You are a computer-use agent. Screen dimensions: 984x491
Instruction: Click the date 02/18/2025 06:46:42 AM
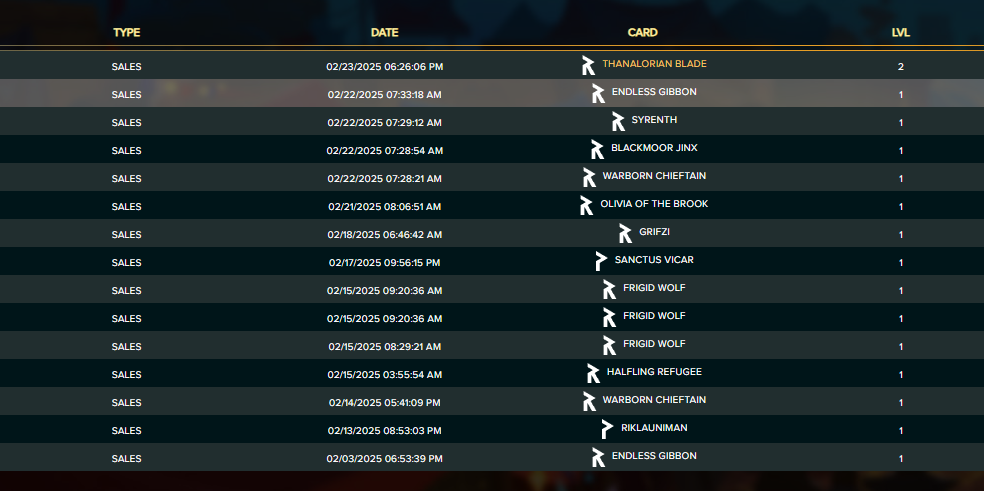(385, 235)
